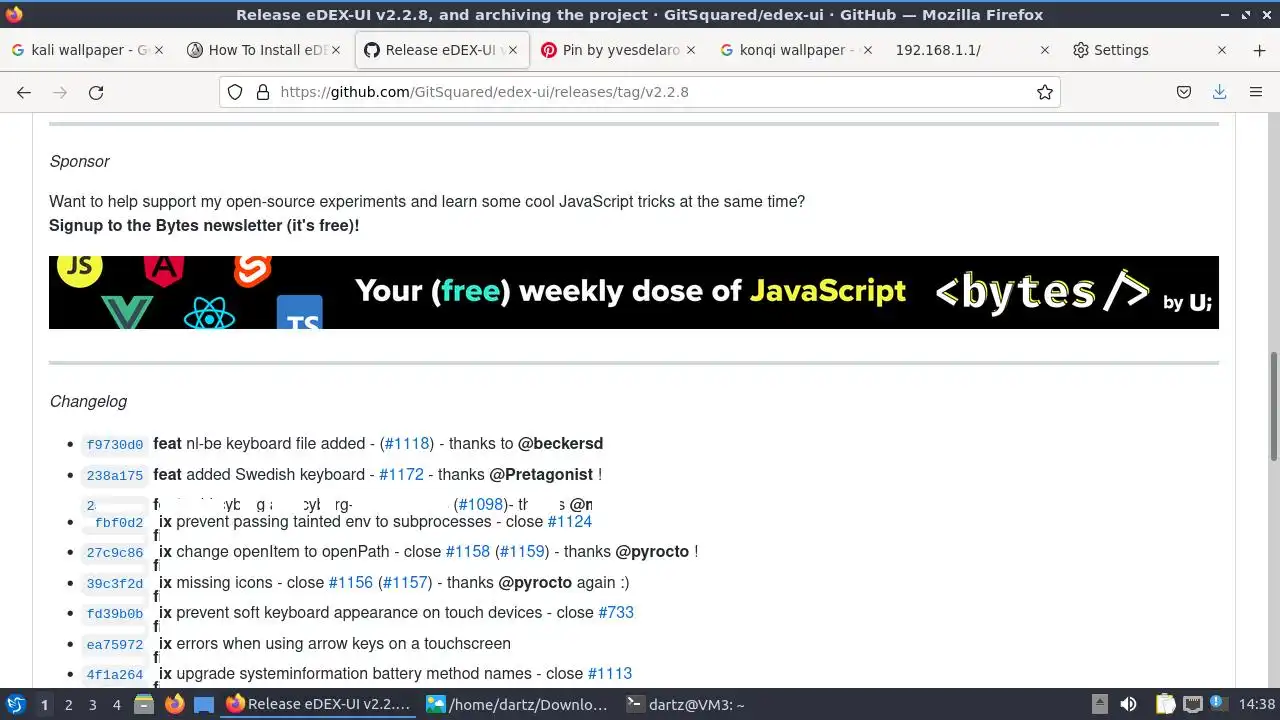
Task: Open the Firefox hamburger menu
Action: coord(1256,92)
